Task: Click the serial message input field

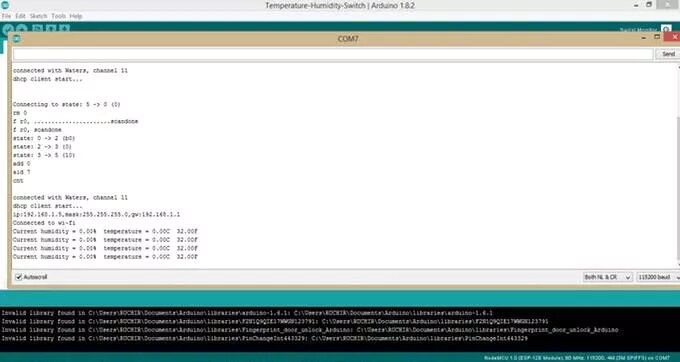Action: (x=333, y=54)
